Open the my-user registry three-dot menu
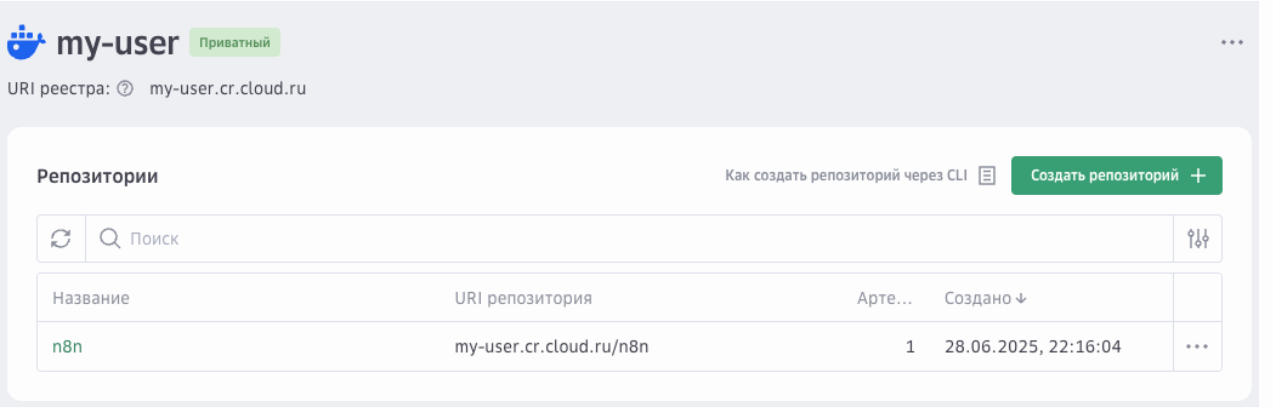The image size is (1273, 409). pos(1231,43)
